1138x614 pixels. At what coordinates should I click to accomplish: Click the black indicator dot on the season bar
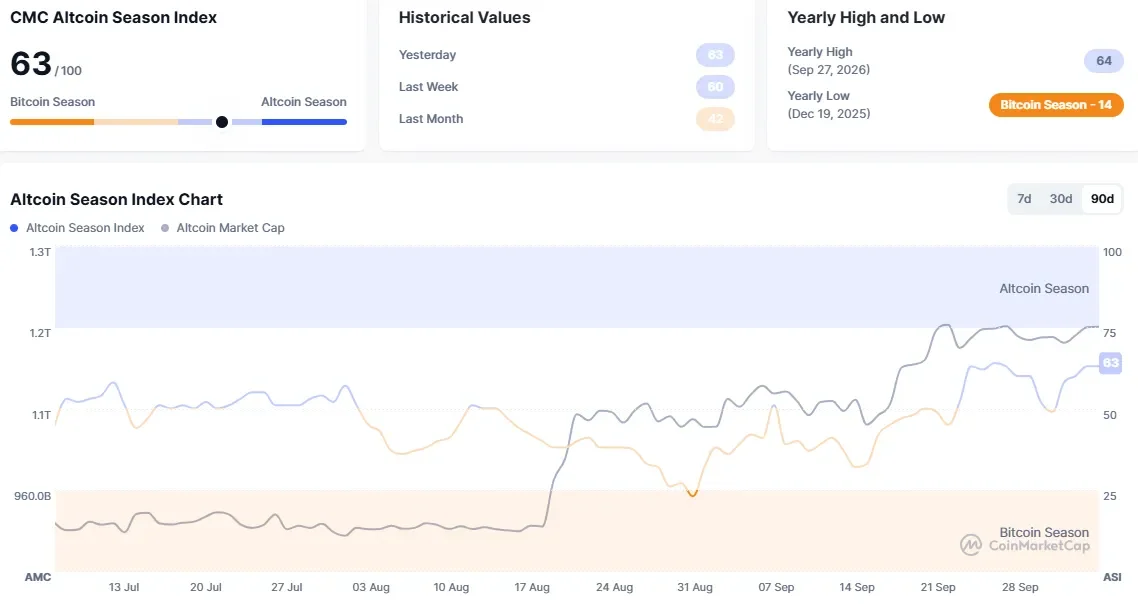[x=222, y=122]
